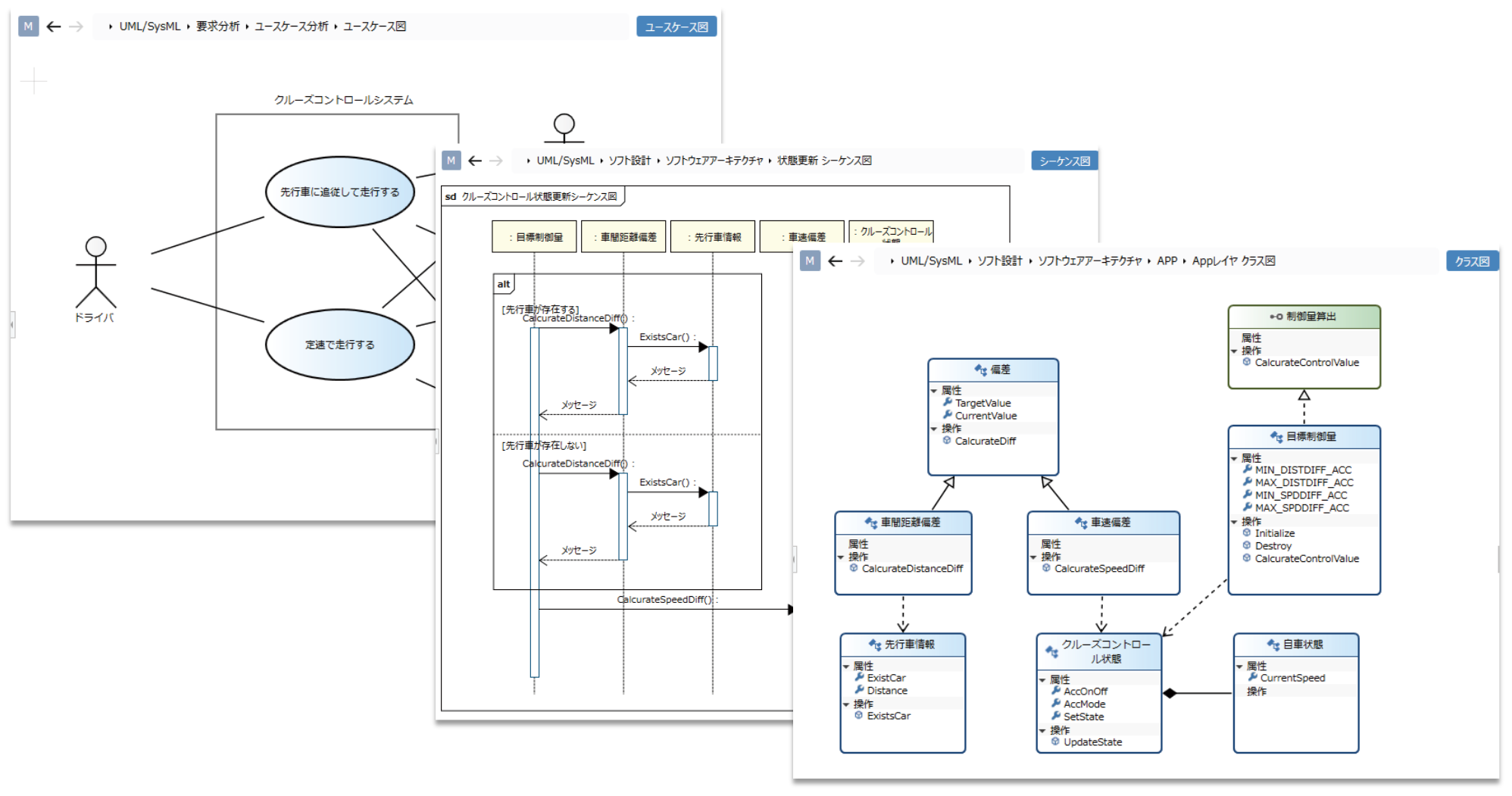This screenshot has height=796, width=1512.
Task: Go forward in the class diagram window
Action: [858, 261]
